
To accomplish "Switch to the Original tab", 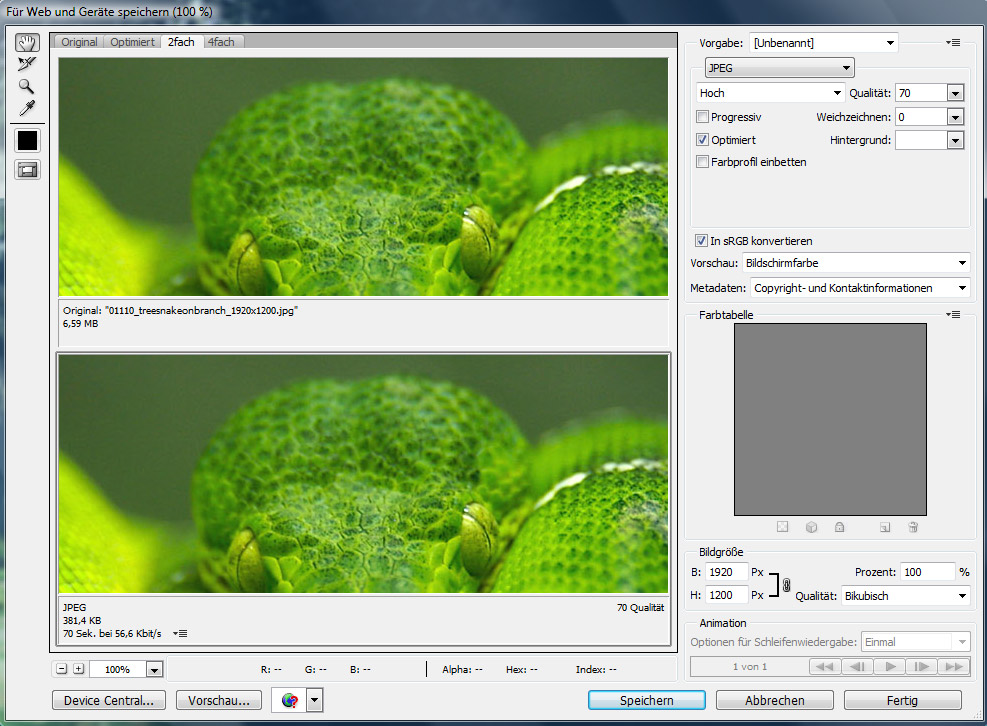I will click(79, 42).
